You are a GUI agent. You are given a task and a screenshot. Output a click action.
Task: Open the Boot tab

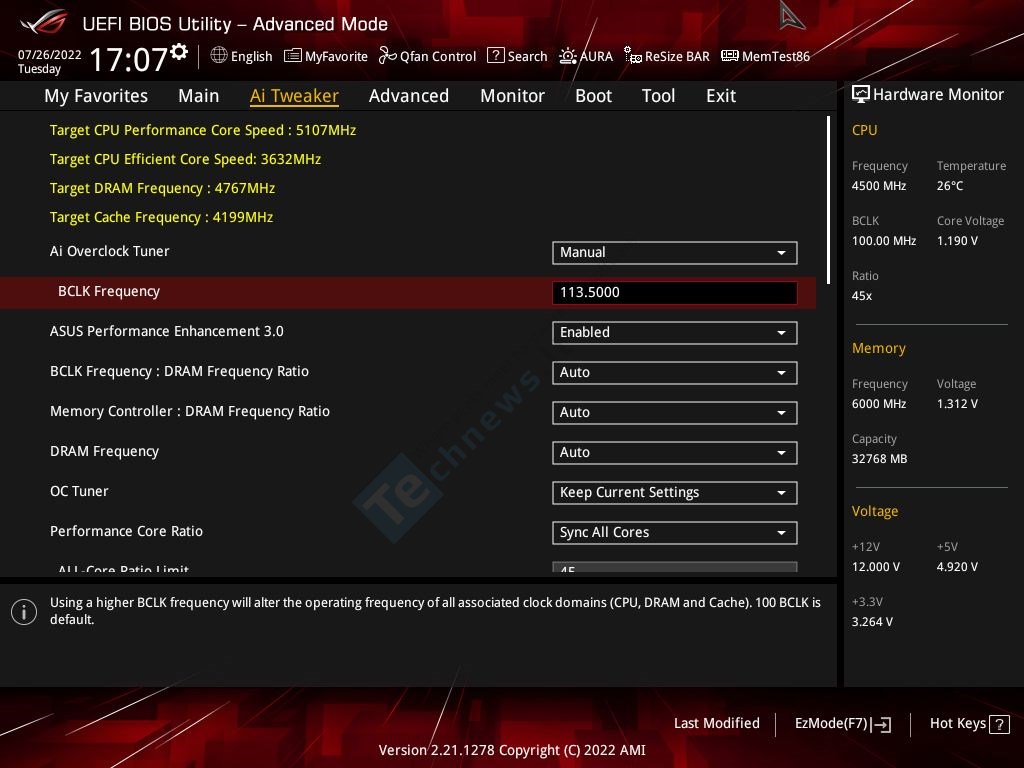click(x=594, y=96)
